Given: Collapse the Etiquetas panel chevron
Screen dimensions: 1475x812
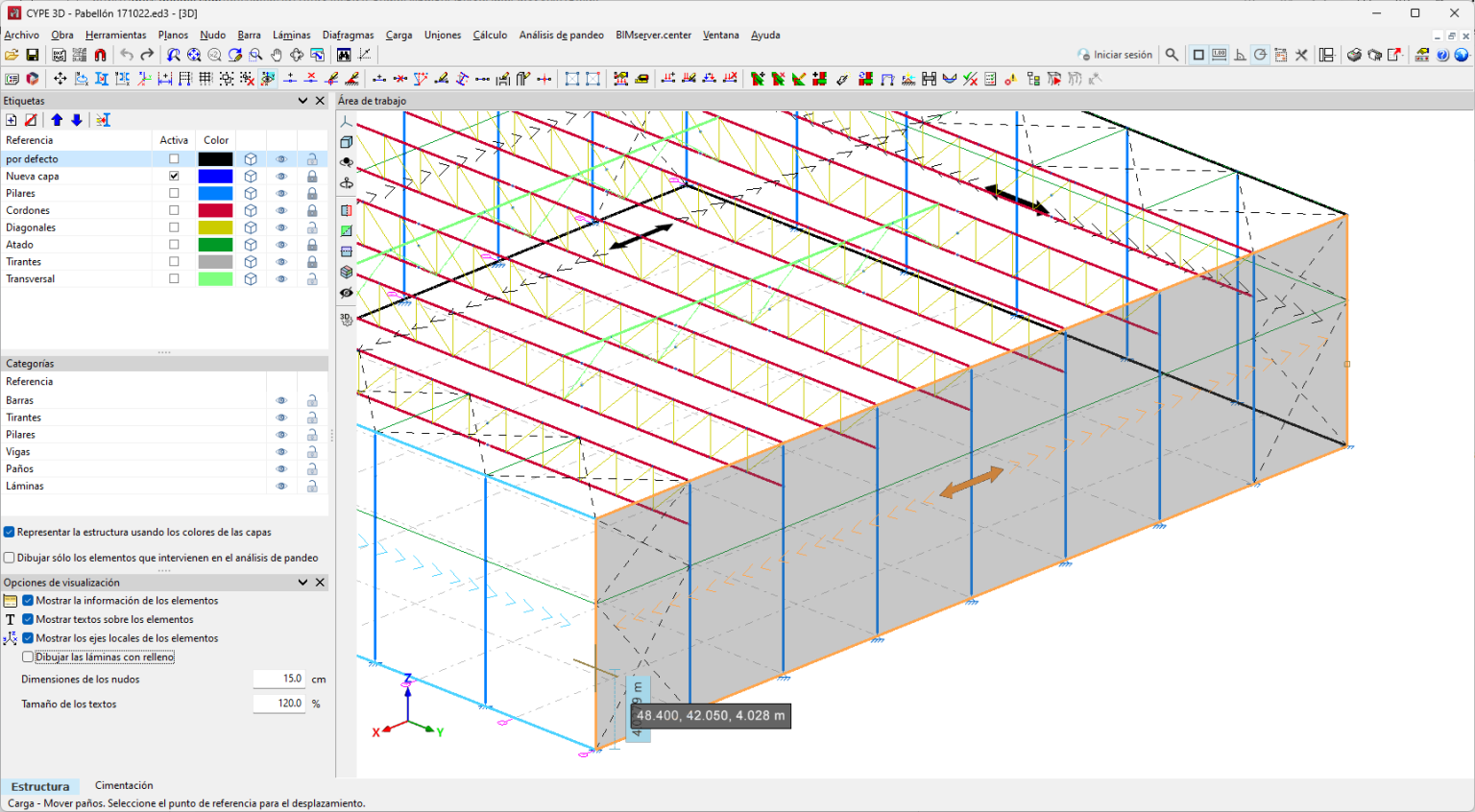Looking at the screenshot, I should point(303,101).
